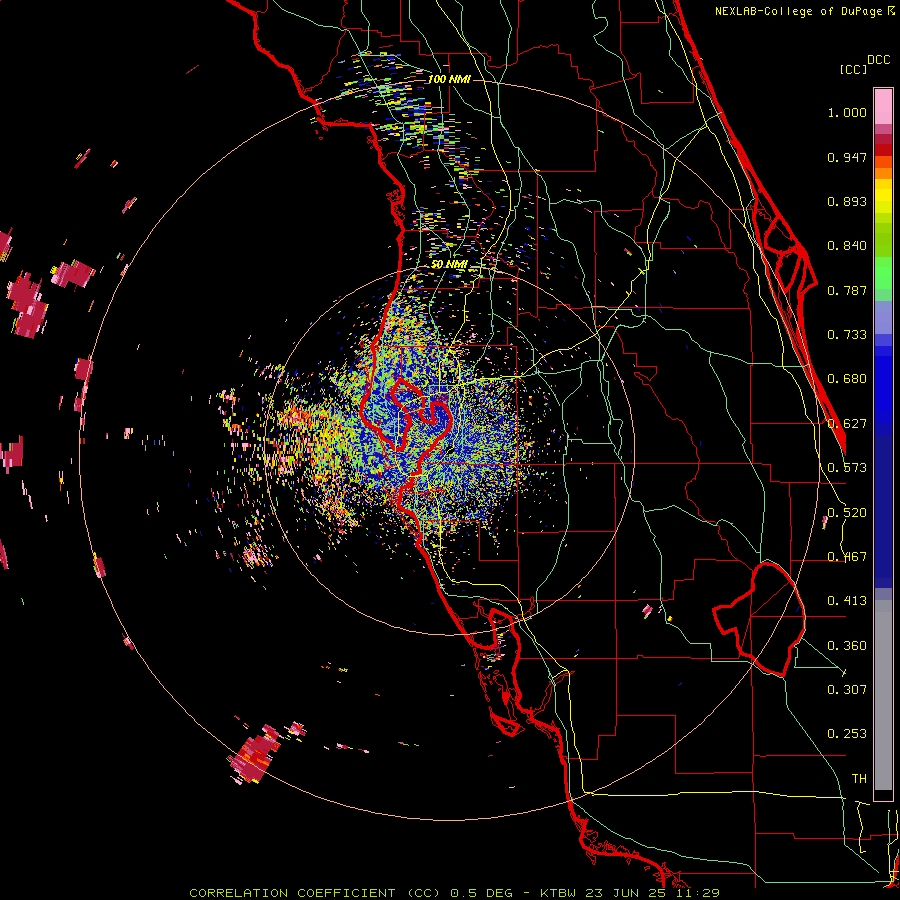Click the 0.733 value on the color scale
This screenshot has height=900, width=900.
pos(847,335)
